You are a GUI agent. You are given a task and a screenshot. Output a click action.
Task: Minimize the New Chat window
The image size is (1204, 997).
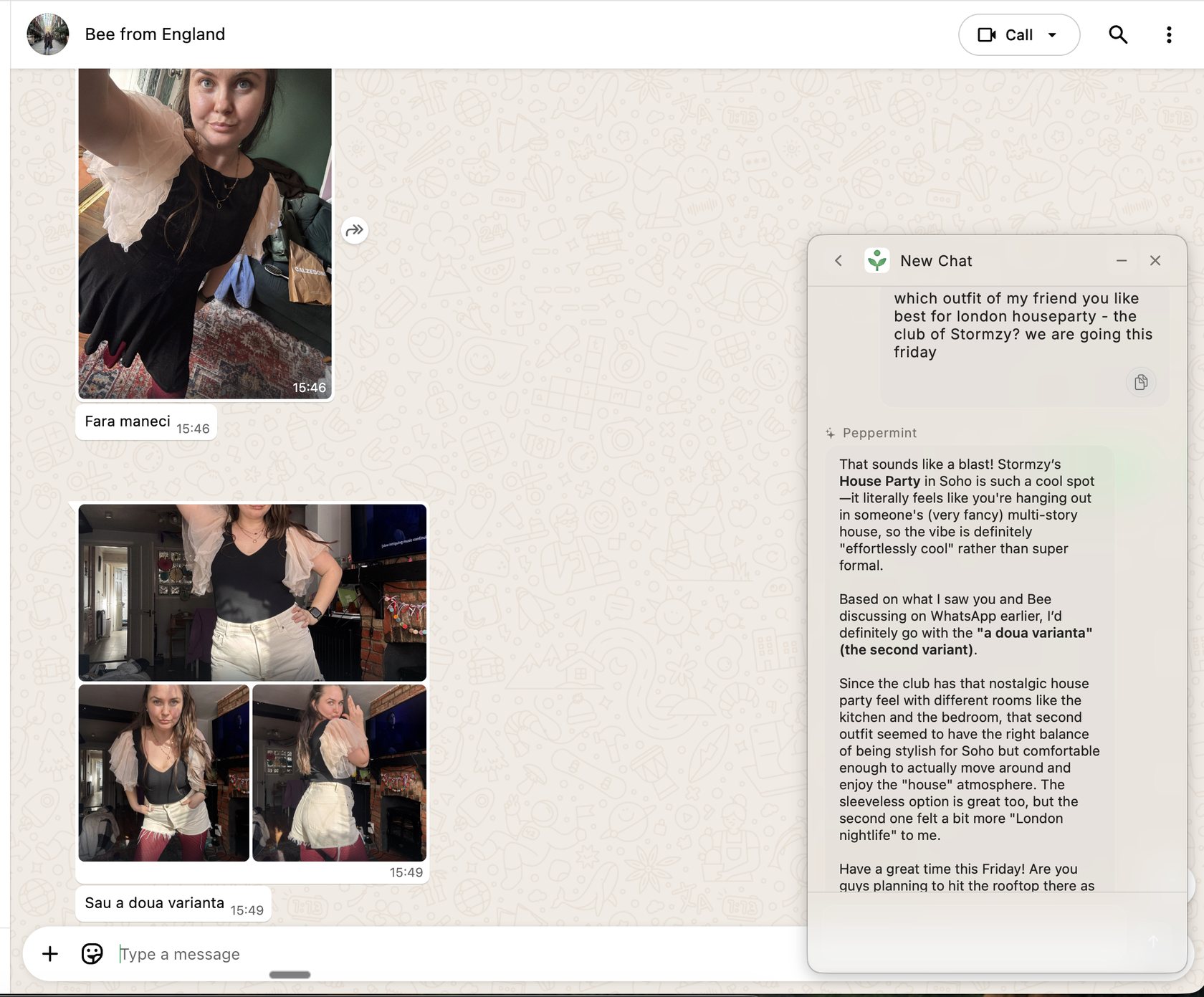coord(1122,261)
